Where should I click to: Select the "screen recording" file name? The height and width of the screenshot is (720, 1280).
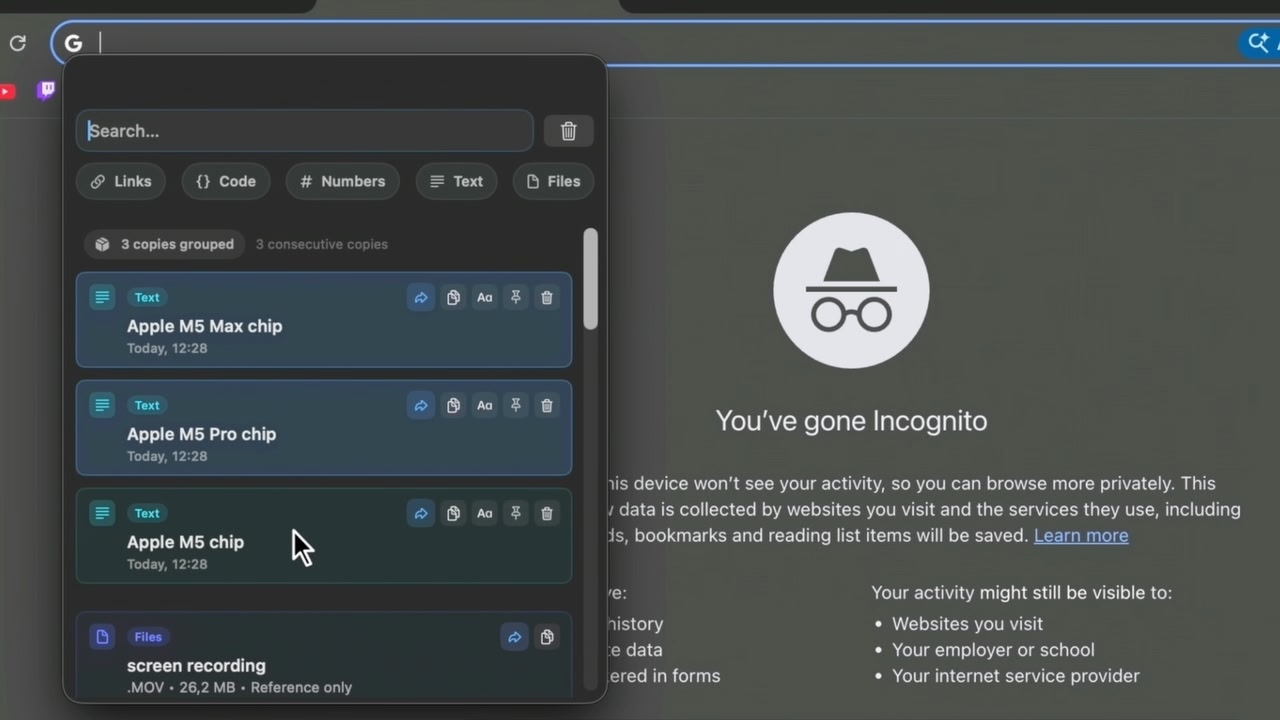[197, 666]
